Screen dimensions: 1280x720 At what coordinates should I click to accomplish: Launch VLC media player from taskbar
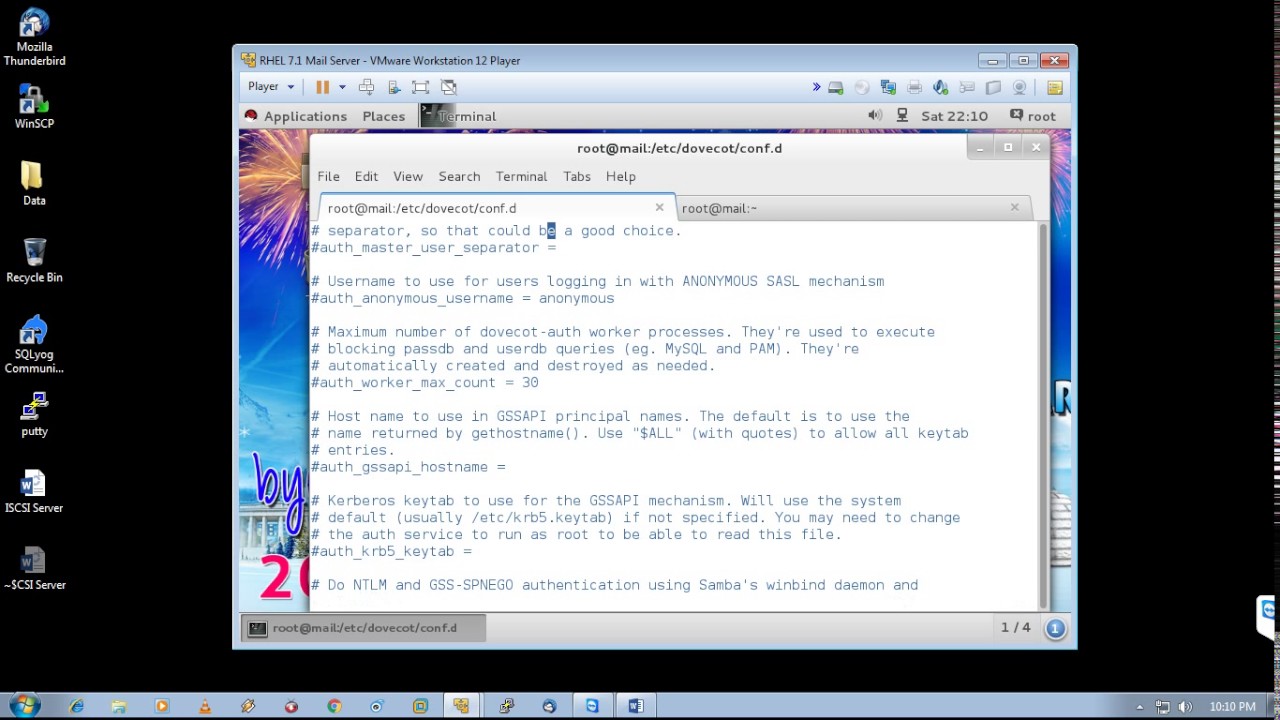(x=205, y=706)
